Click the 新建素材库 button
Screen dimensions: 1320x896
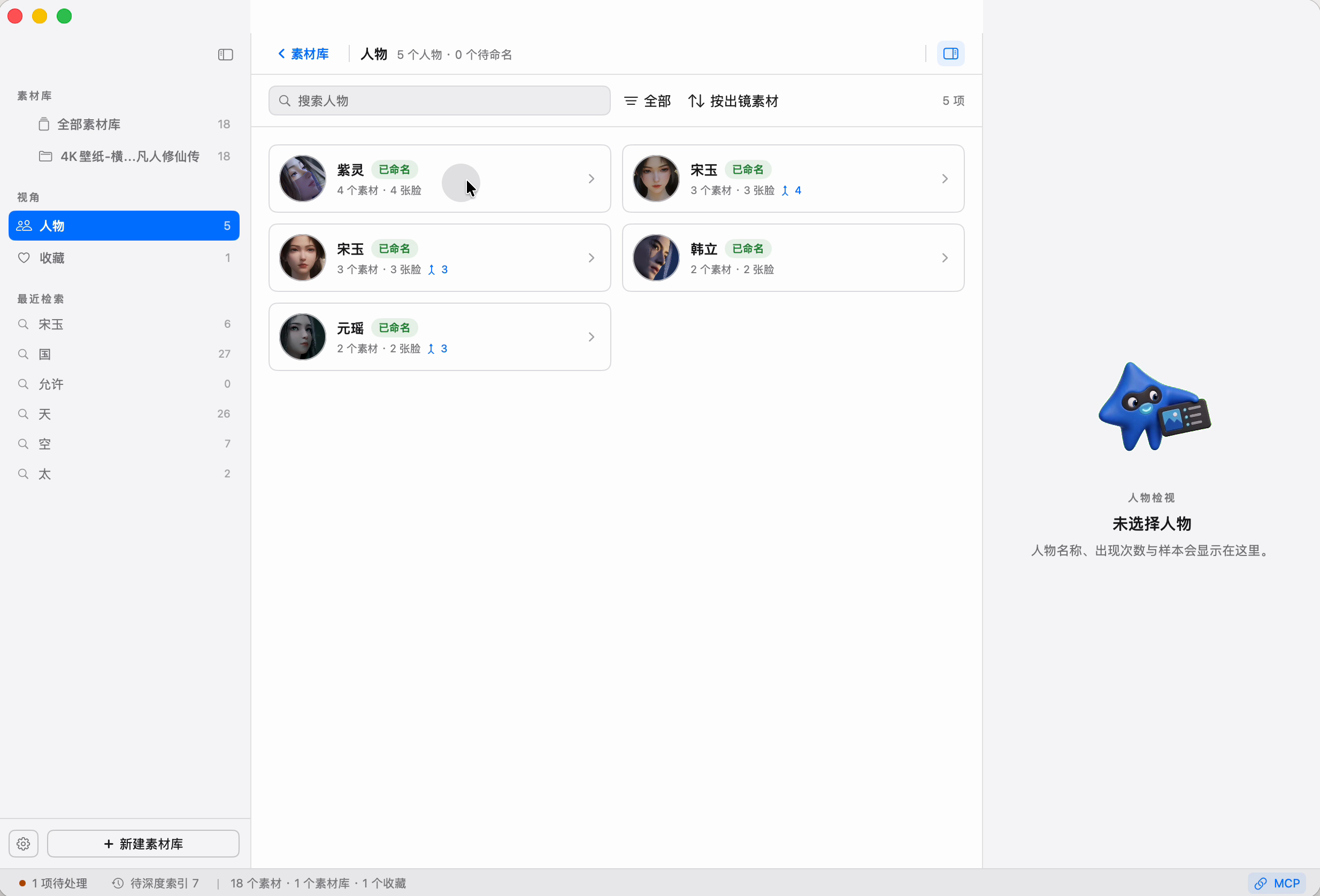coord(143,844)
